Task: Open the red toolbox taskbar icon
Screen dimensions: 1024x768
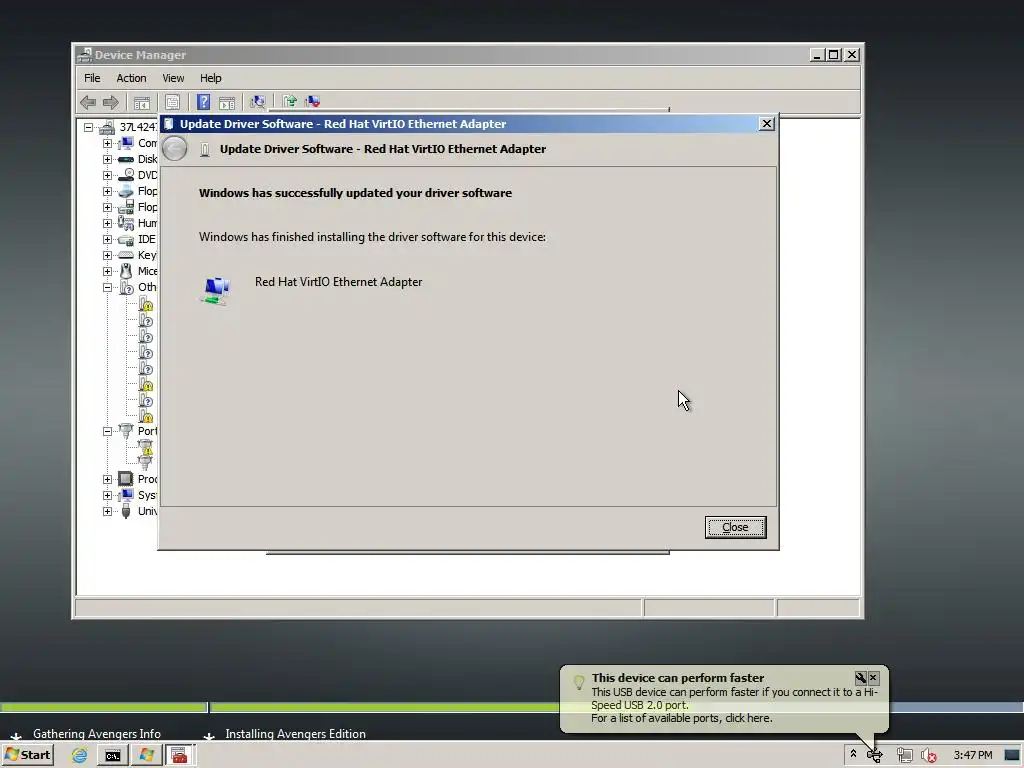Action: click(179, 756)
